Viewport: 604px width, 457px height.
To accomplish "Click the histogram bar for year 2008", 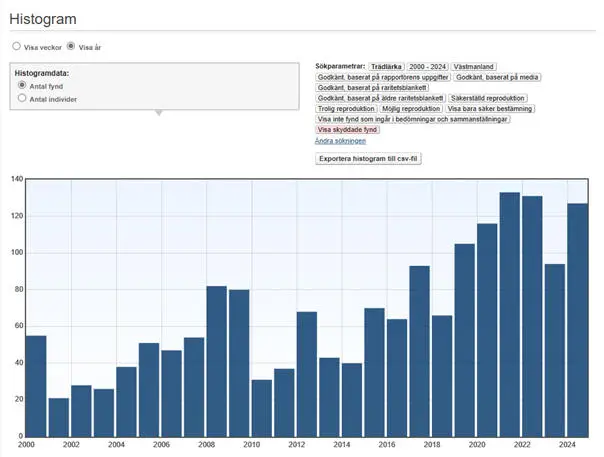I will 216,360.
